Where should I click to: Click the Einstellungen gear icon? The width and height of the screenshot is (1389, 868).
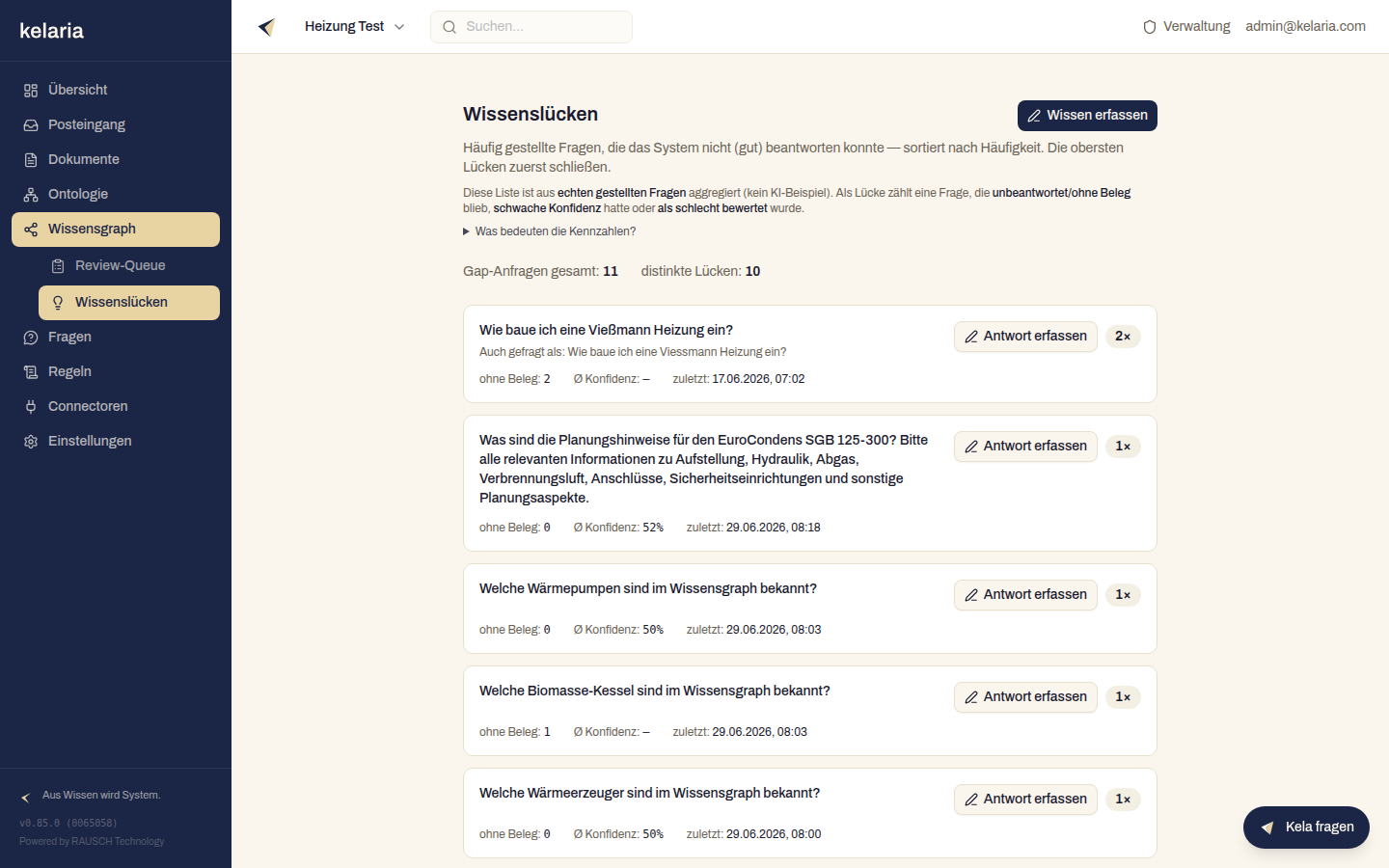(x=31, y=442)
